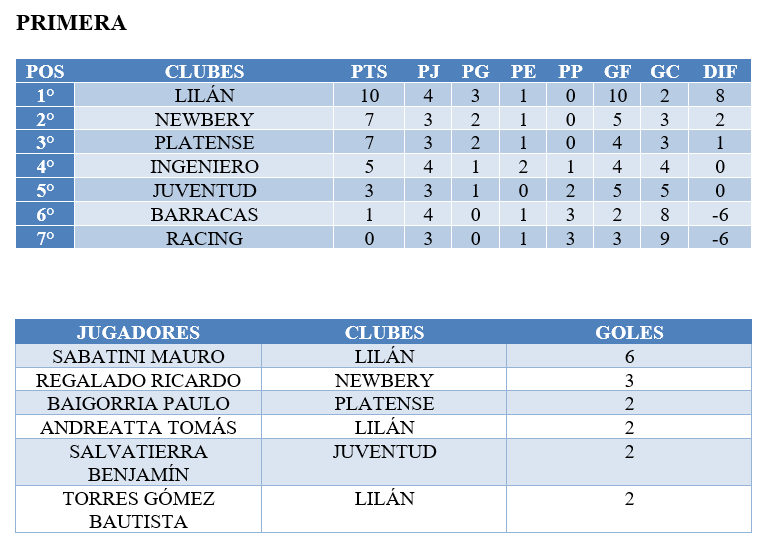
Task: Click the DIF column header
Action: click(720, 72)
